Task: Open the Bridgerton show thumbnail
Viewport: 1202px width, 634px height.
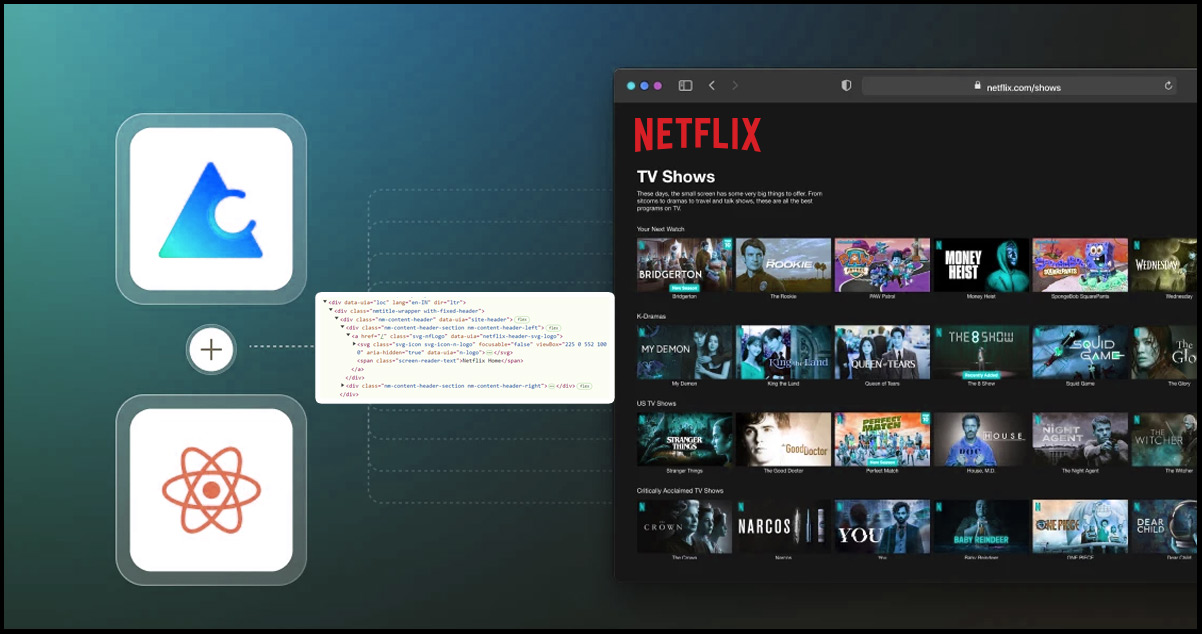Action: click(x=684, y=264)
